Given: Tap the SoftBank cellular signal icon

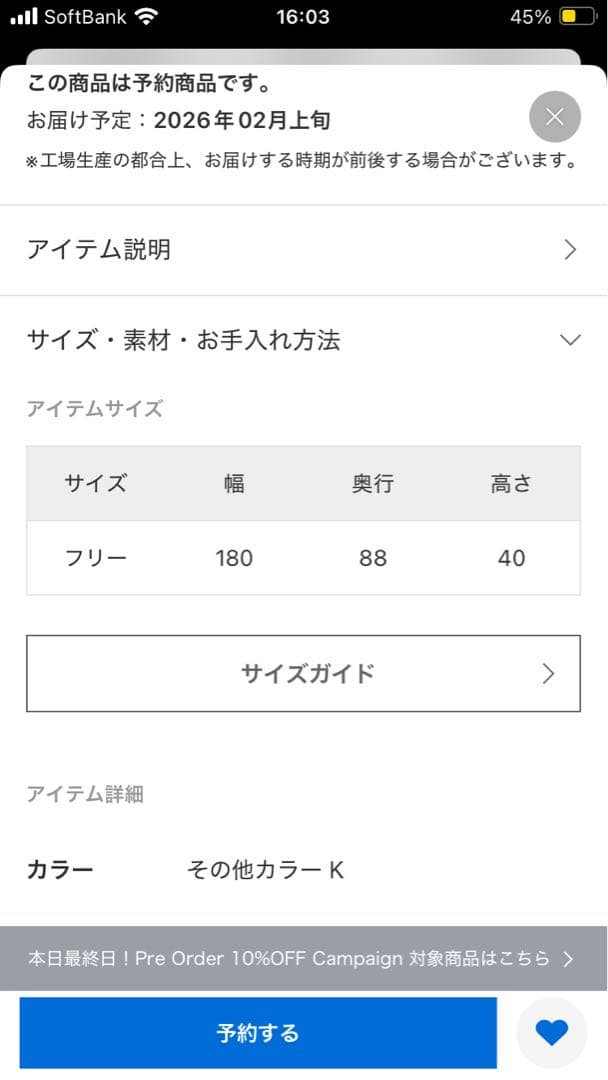Looking at the screenshot, I should pyautogui.click(x=20, y=16).
